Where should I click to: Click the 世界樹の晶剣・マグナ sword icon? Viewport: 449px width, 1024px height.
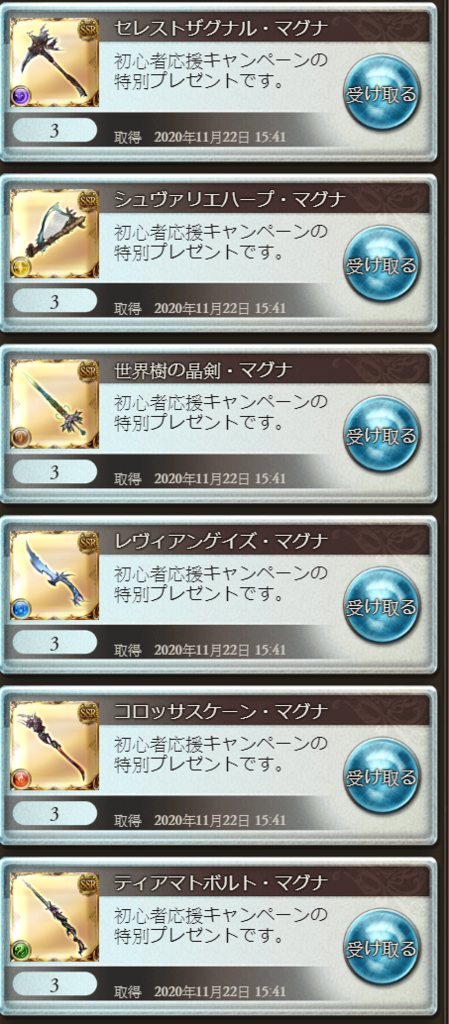tap(55, 404)
